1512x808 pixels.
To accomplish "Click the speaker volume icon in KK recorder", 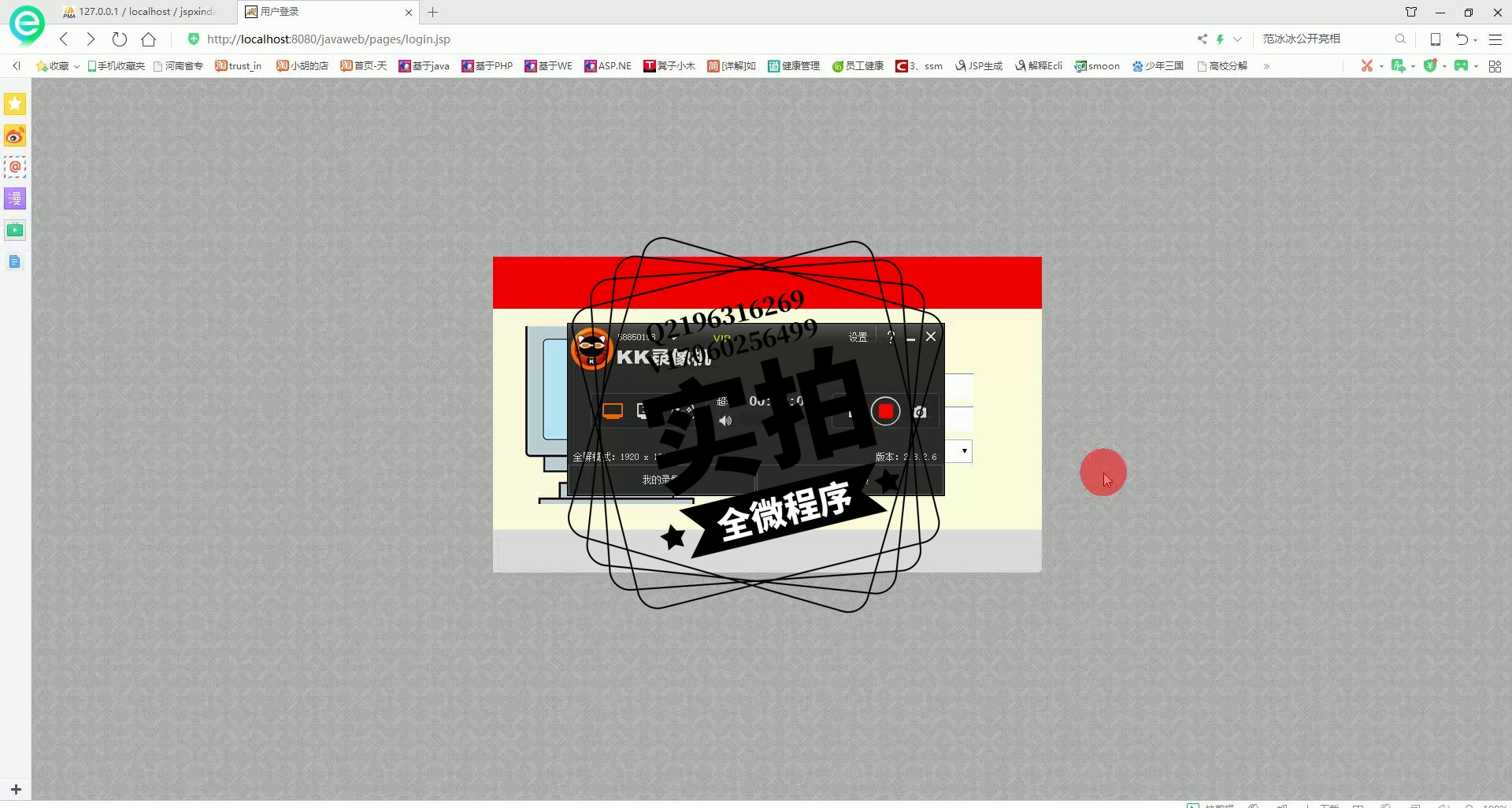I will coord(725,421).
